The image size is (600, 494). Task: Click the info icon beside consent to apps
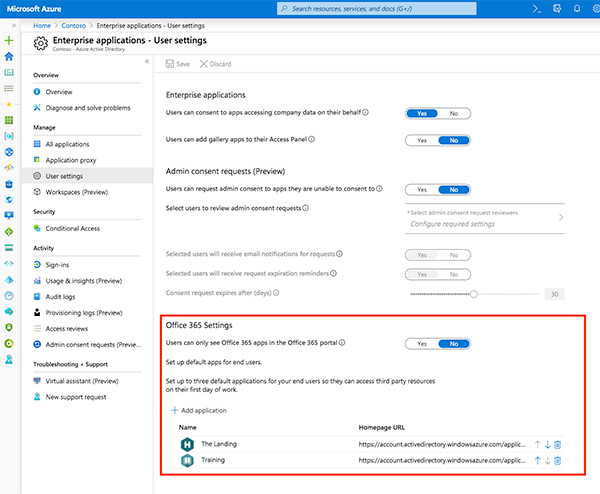[365, 112]
